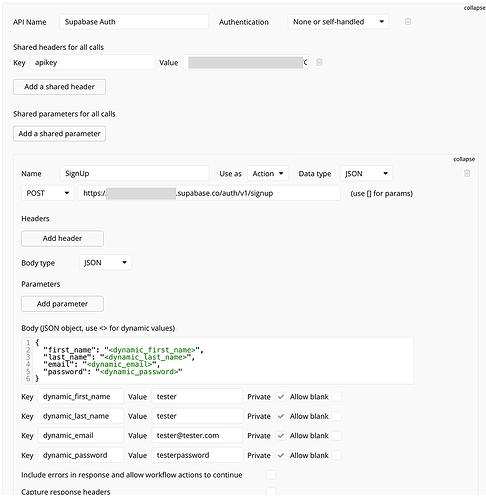Open the POST method dropdown

[x=48, y=193]
